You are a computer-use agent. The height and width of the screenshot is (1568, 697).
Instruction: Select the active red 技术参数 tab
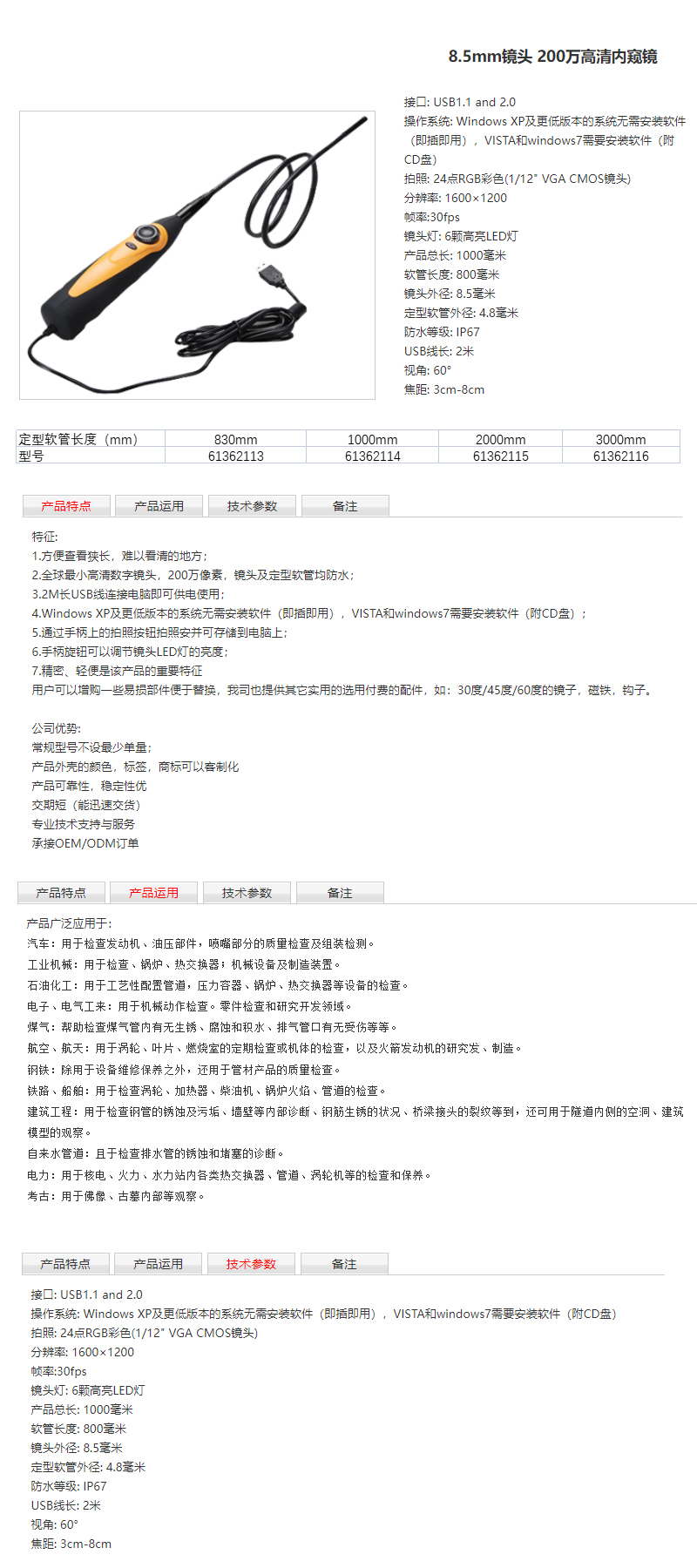[251, 1264]
